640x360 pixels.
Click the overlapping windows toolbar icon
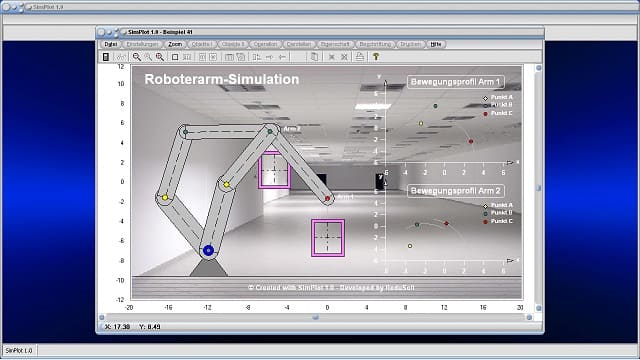241,57
